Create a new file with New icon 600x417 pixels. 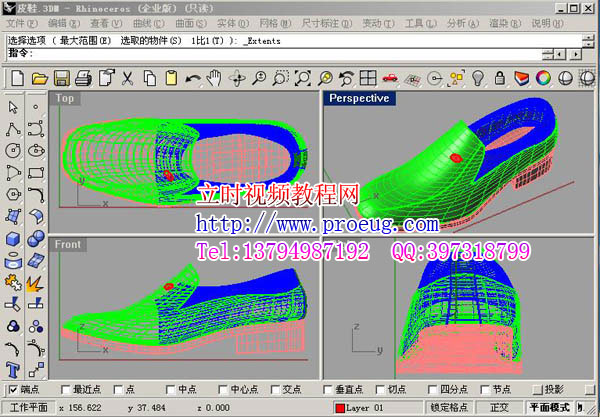click(x=17, y=78)
